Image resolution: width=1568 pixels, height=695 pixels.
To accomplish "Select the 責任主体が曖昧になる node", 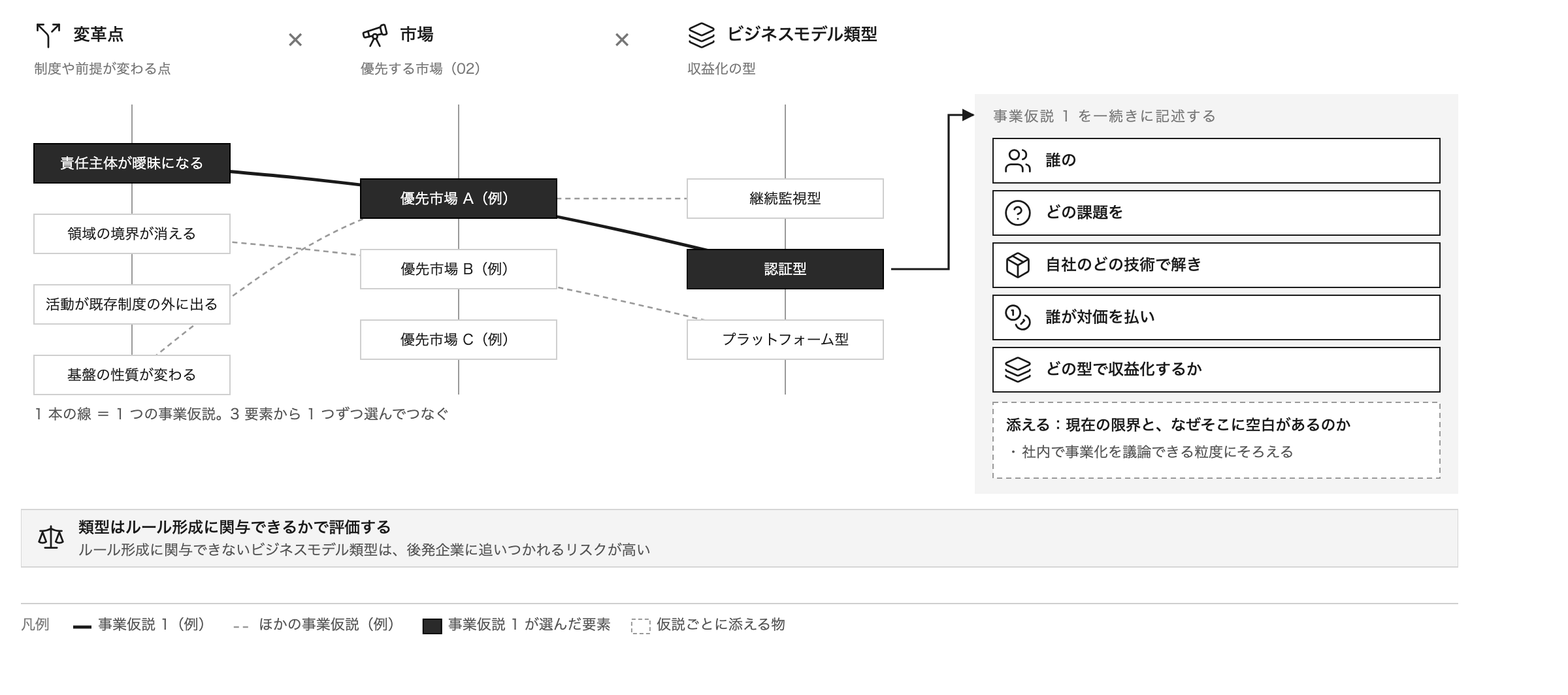I will click(x=132, y=163).
